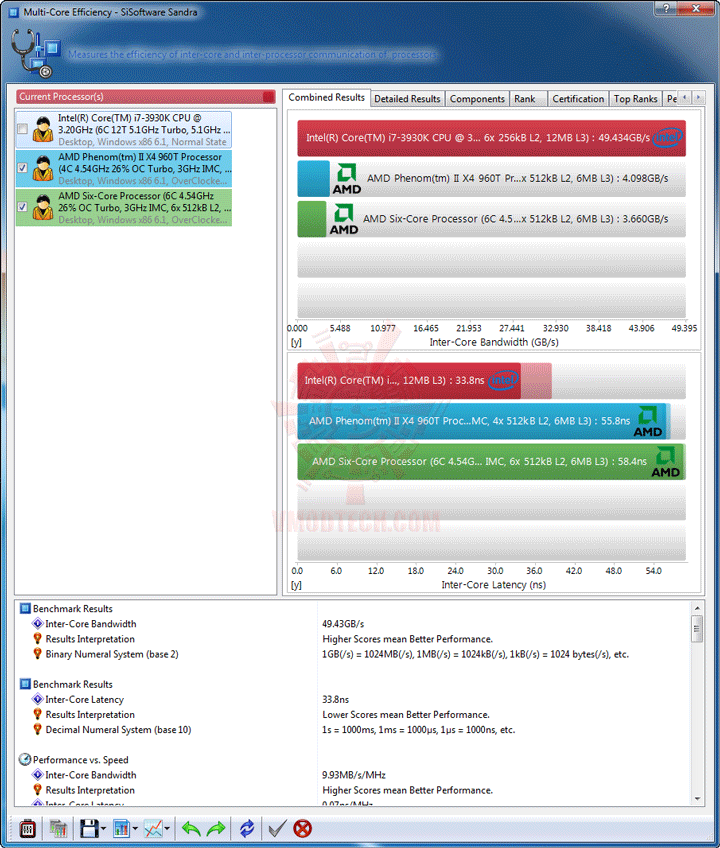Select the Performance vs. Speed heading
The height and width of the screenshot is (848, 720).
pos(81,760)
